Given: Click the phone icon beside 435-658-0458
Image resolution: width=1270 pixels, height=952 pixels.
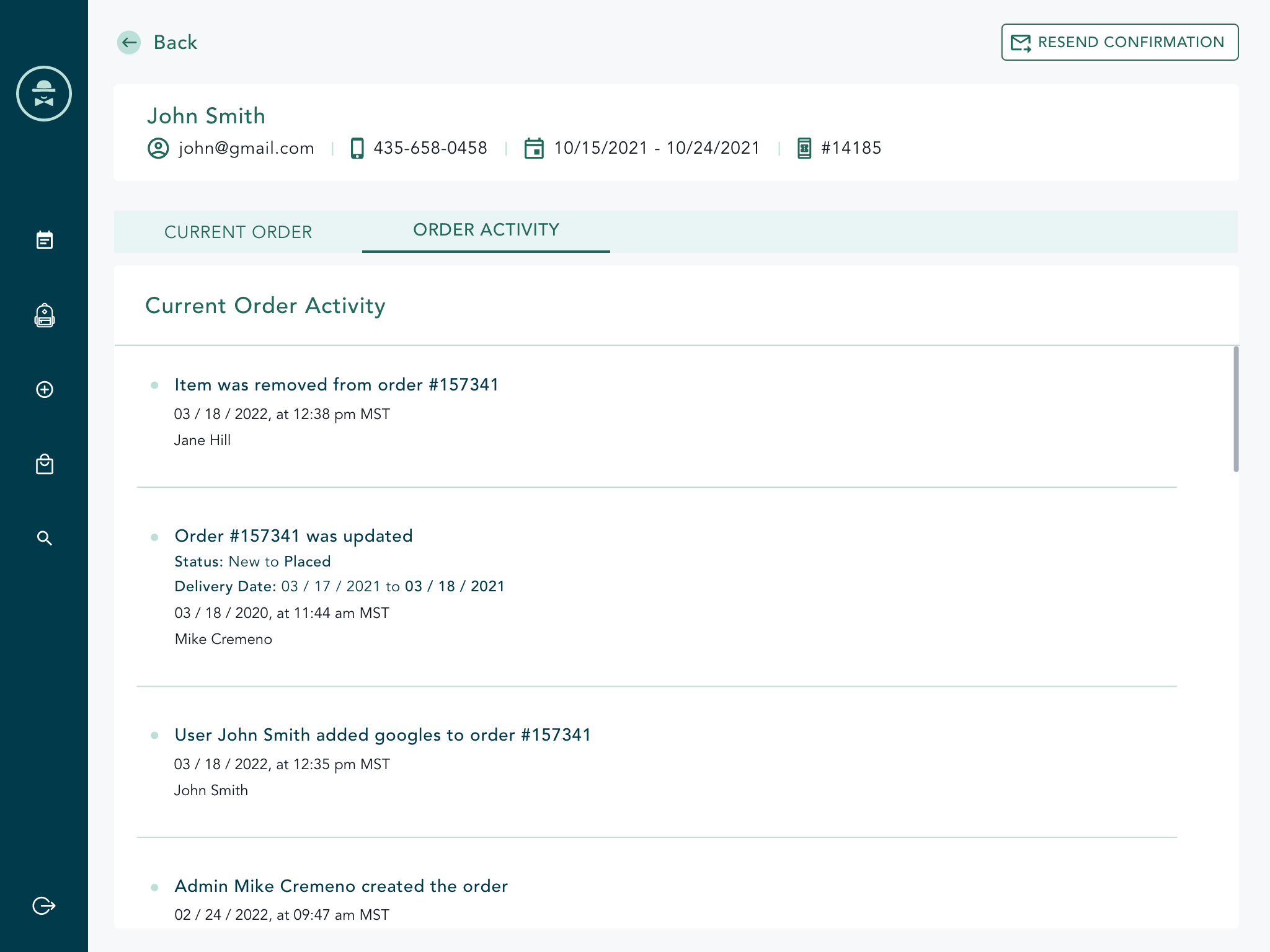Looking at the screenshot, I should coord(357,148).
